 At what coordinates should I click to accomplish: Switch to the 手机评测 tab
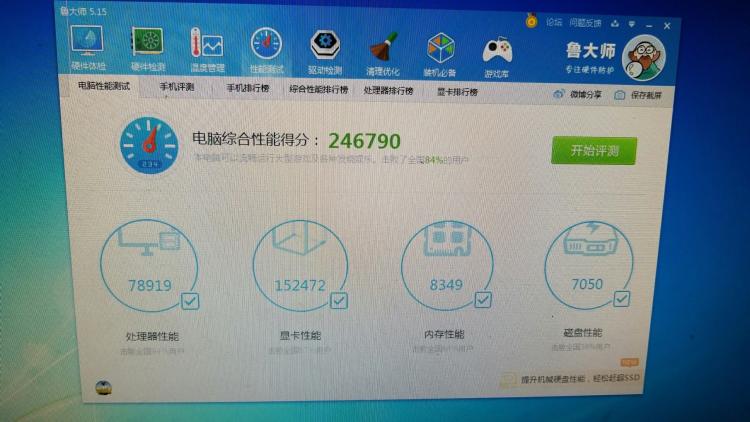[x=176, y=87]
